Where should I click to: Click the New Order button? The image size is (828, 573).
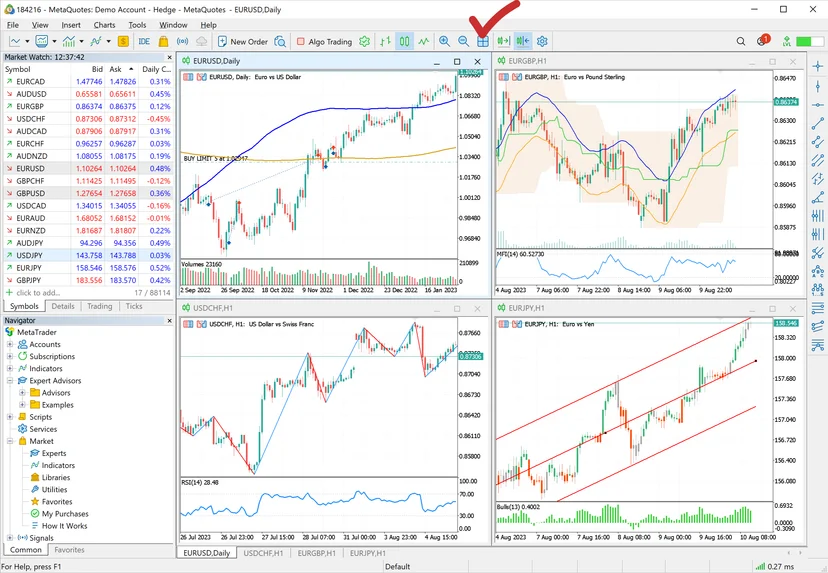coord(242,41)
